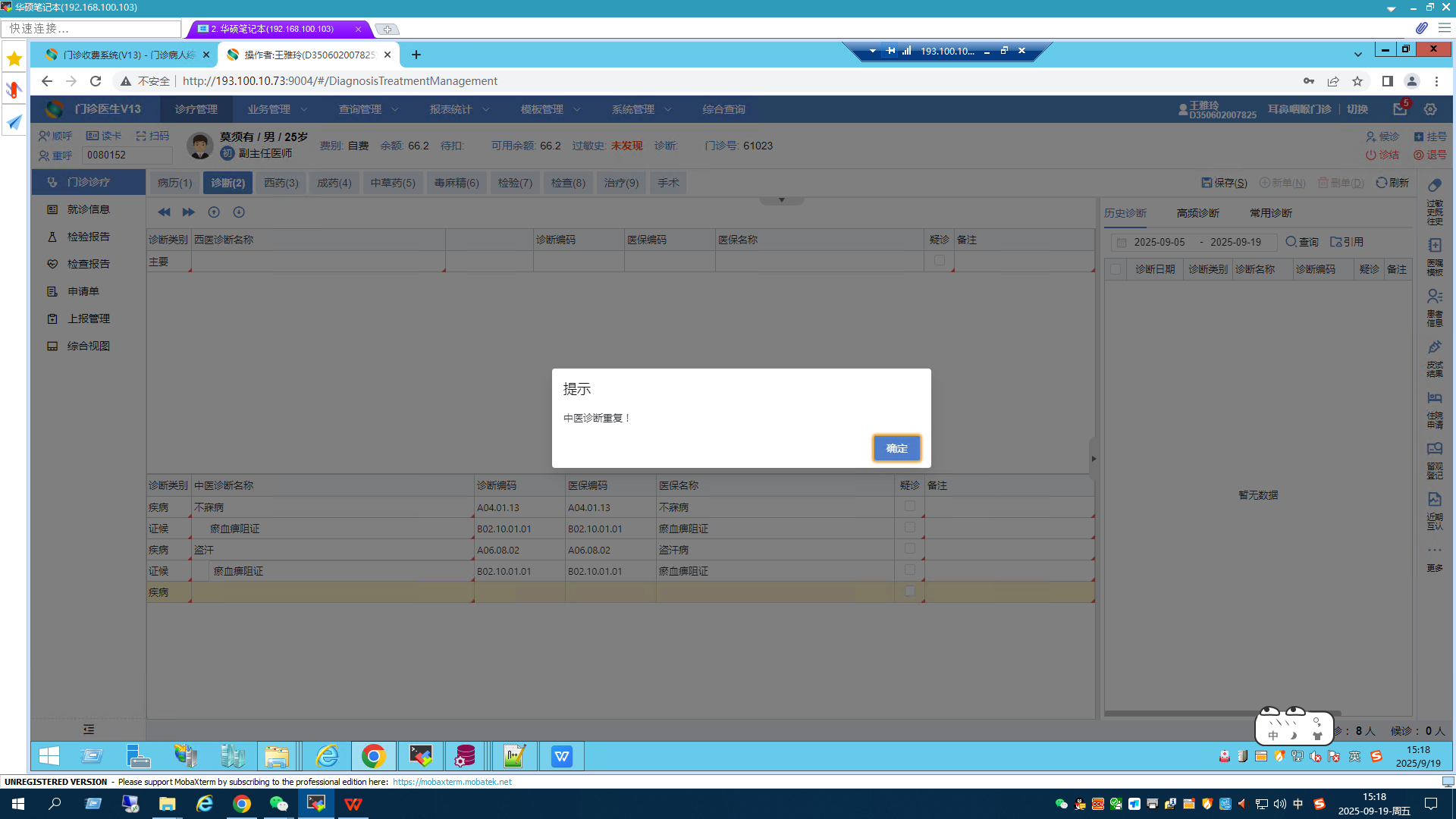
Task: Toggle 疑诊 checkbox for 不寐病 row
Action: 910,506
